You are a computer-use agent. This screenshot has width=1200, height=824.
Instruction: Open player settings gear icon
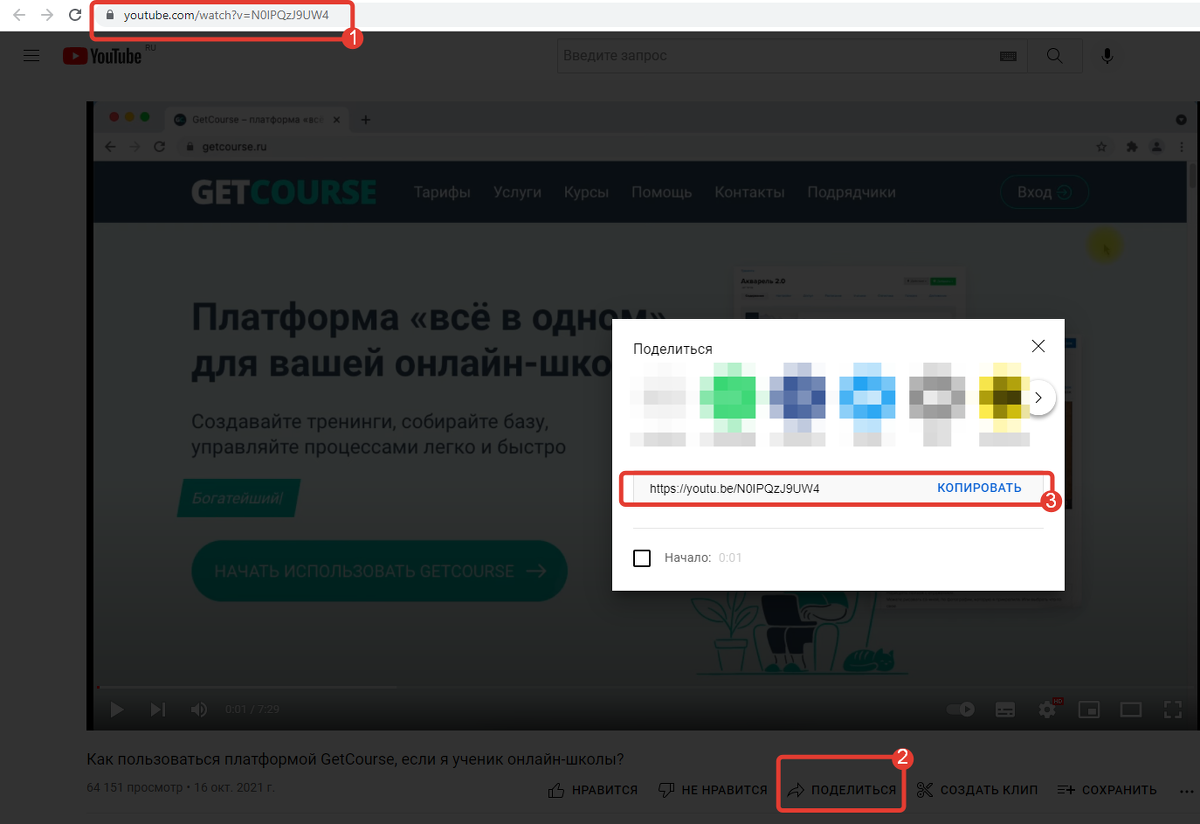(1048, 709)
